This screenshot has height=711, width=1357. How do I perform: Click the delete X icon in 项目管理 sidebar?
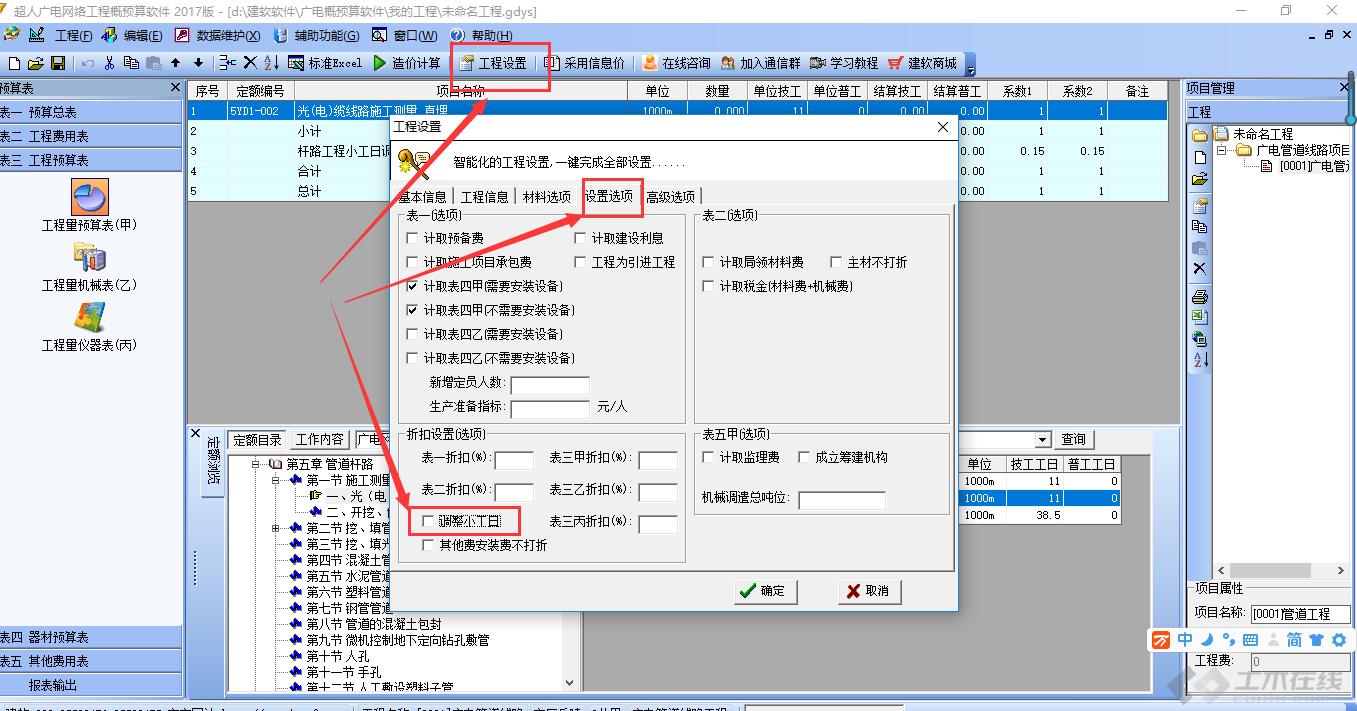(x=1199, y=269)
